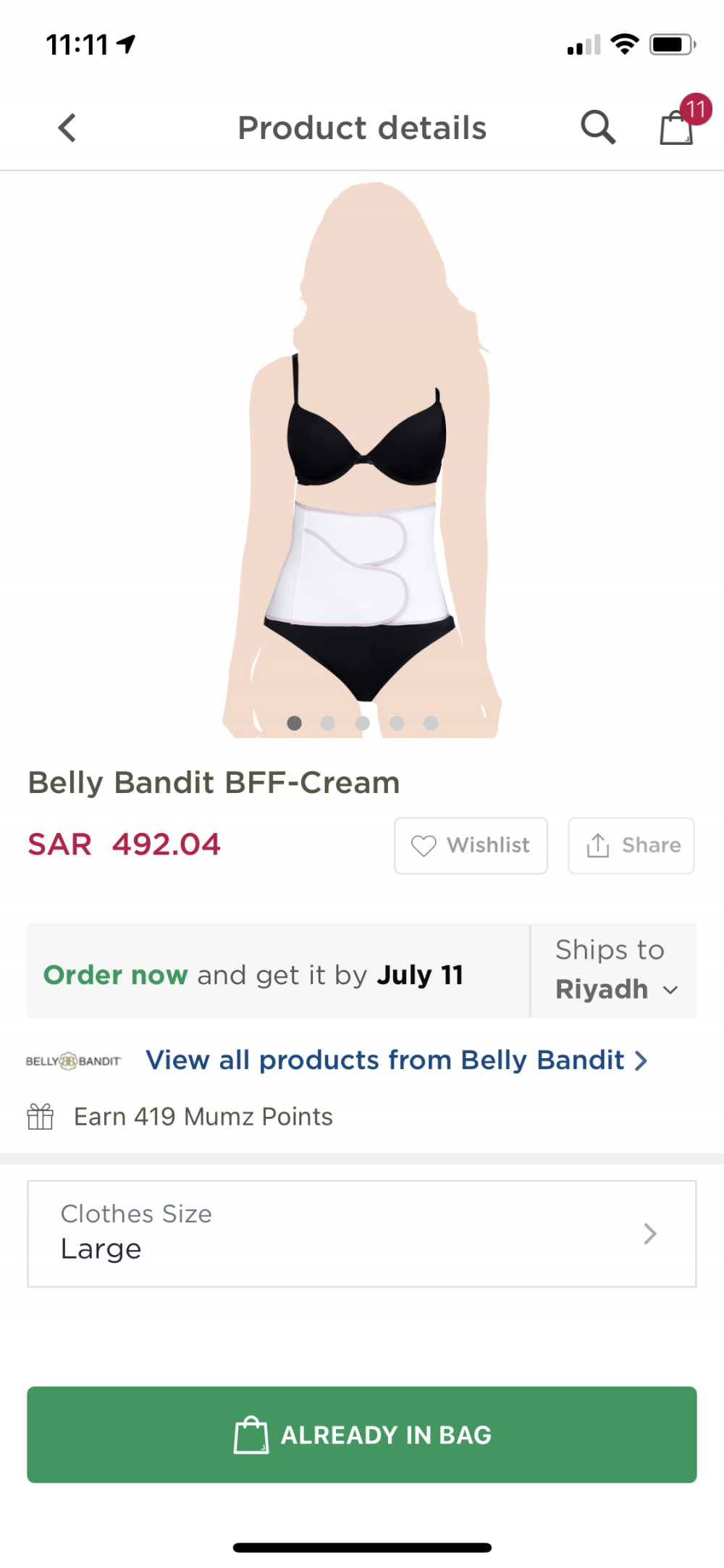This screenshot has height=1568, width=724.
Task: Tap the bag icon in the green button
Action: (x=251, y=1435)
